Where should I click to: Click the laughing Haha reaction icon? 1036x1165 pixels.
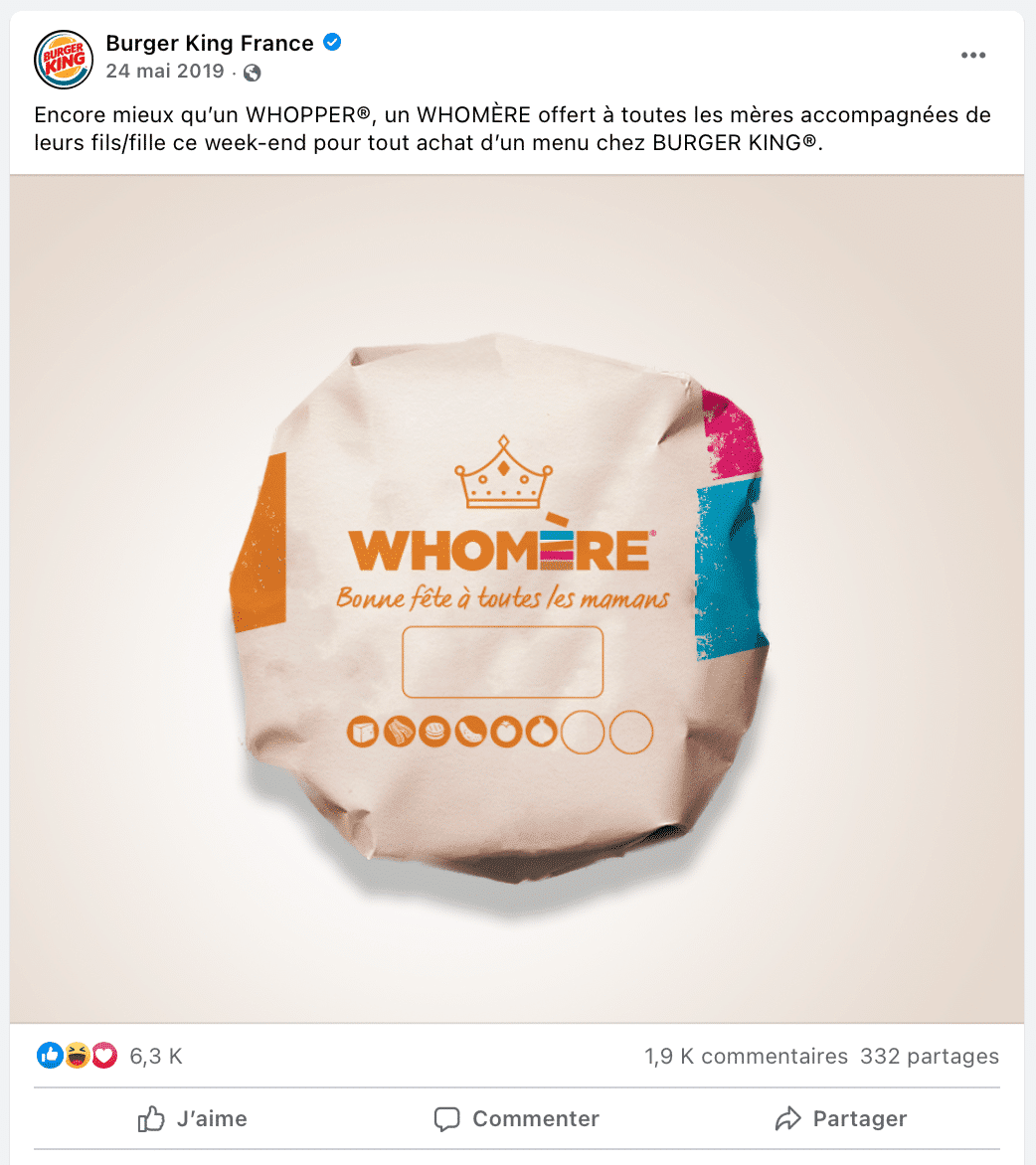click(77, 1055)
